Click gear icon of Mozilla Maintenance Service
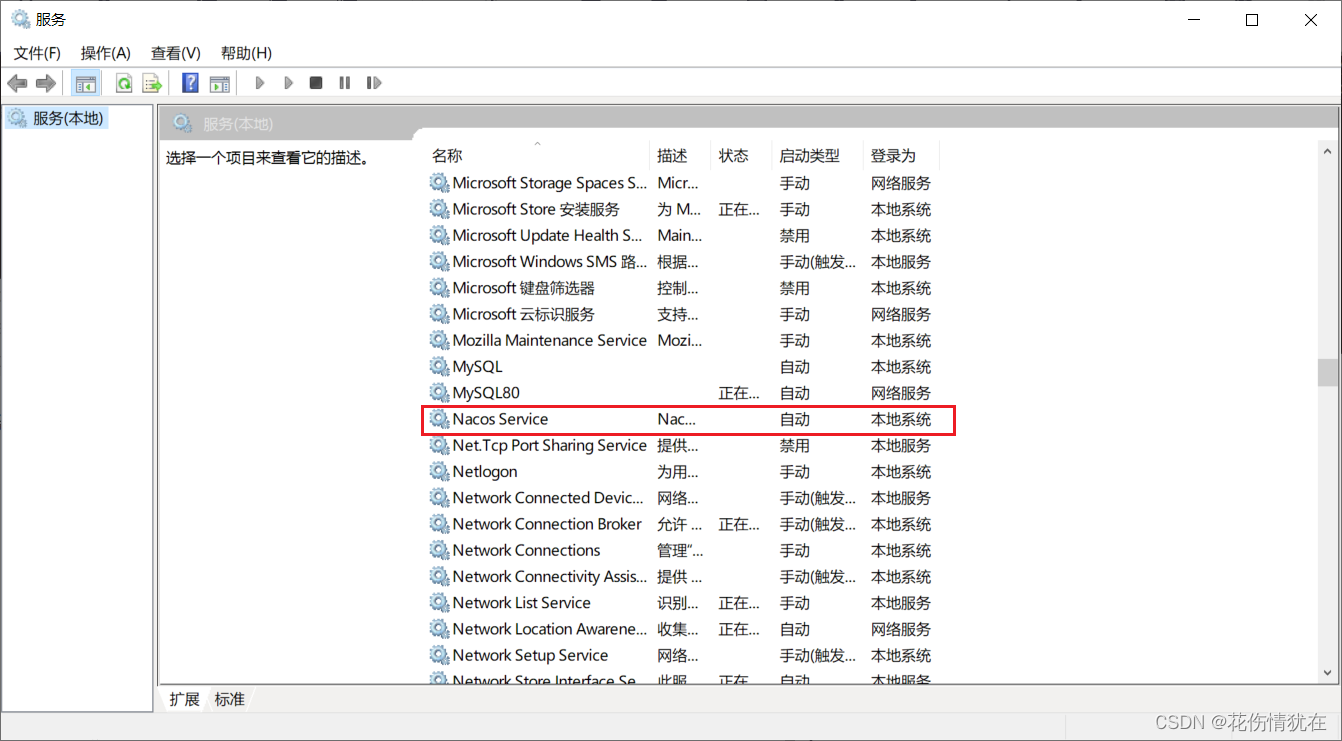 (x=439, y=340)
